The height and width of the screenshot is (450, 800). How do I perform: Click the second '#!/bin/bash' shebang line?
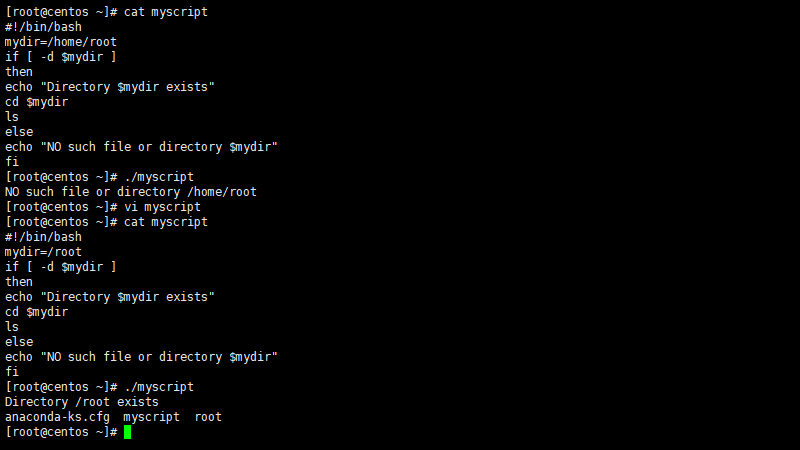click(43, 237)
